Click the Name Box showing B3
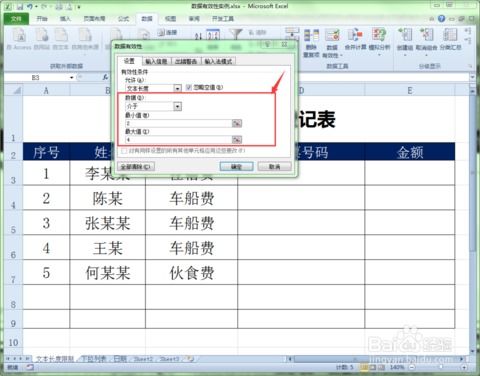The height and width of the screenshot is (376, 480). click(x=36, y=77)
